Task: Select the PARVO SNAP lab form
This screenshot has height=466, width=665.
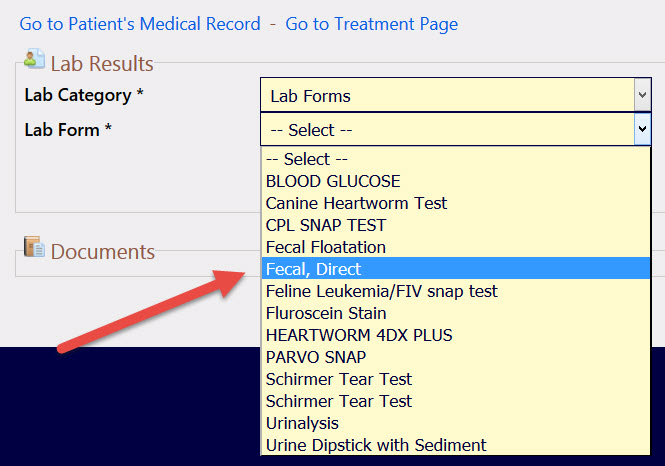Action: 455,357
